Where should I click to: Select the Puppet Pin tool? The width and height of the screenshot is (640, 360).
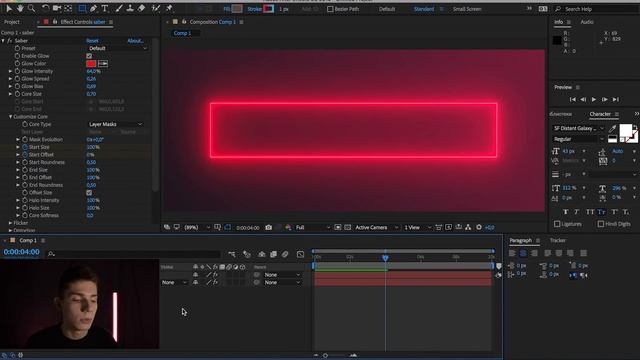point(169,8)
